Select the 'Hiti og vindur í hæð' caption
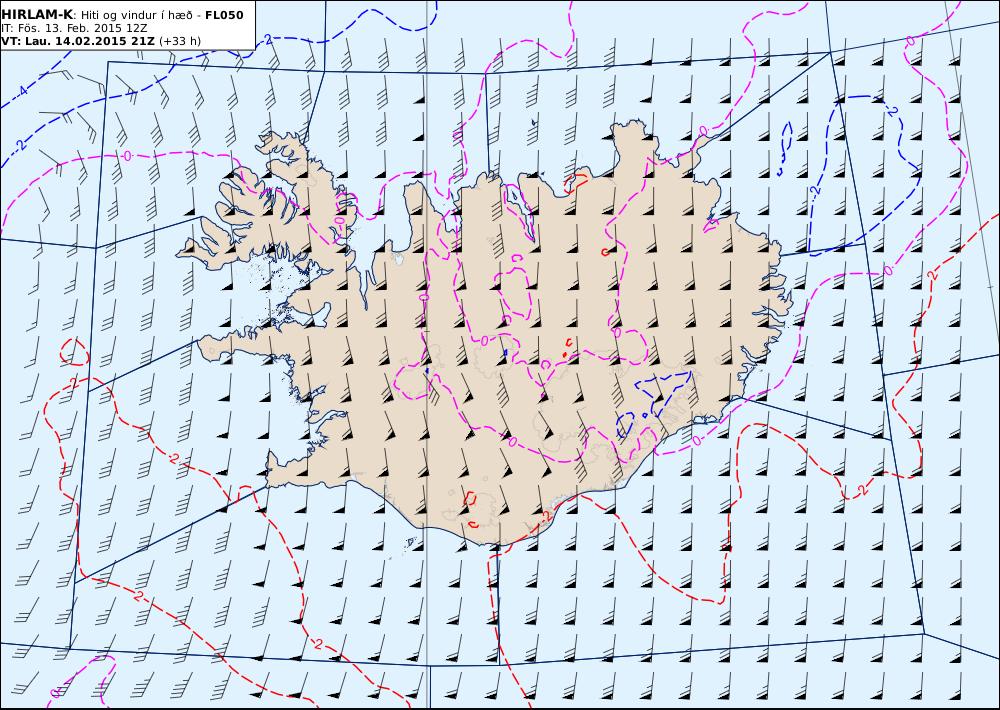This screenshot has width=1000, height=710. 136,15
